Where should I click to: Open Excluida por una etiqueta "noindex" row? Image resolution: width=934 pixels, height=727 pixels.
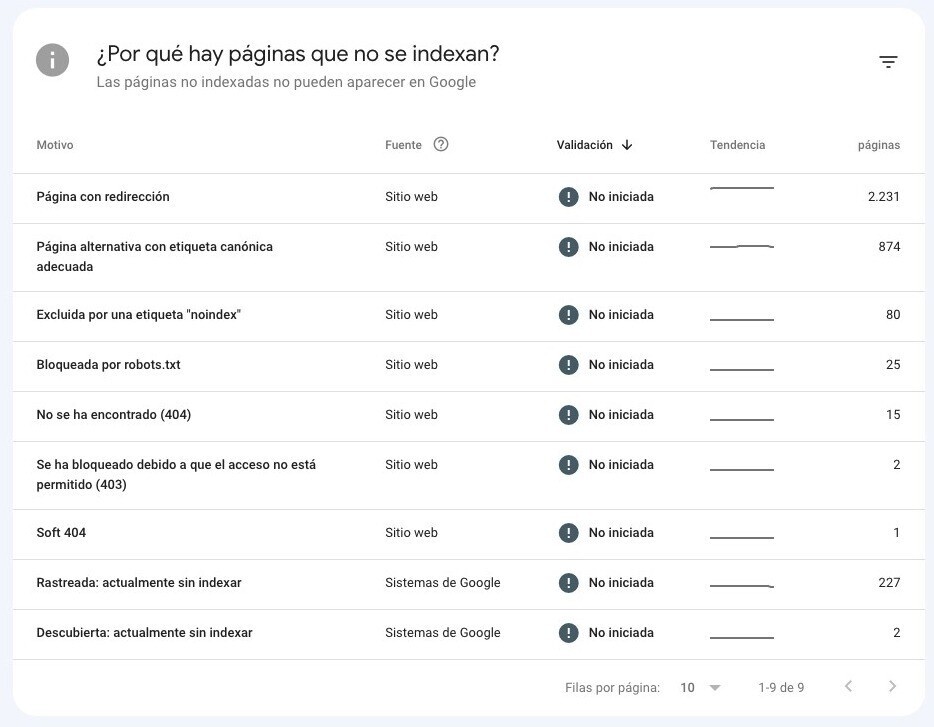point(139,315)
